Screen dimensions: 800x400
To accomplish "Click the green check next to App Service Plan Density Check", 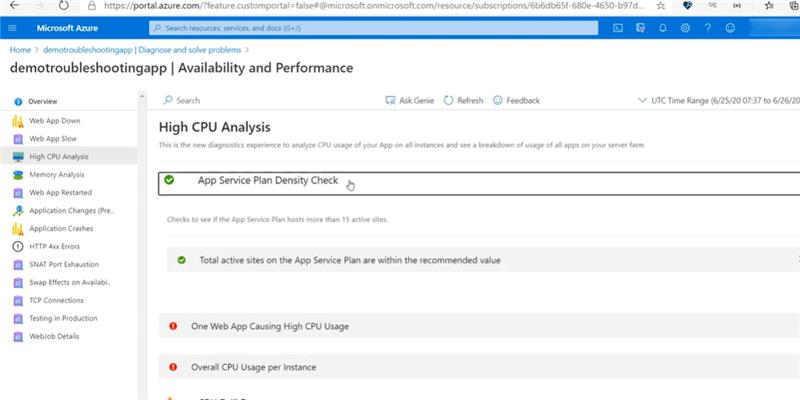I will point(169,180).
